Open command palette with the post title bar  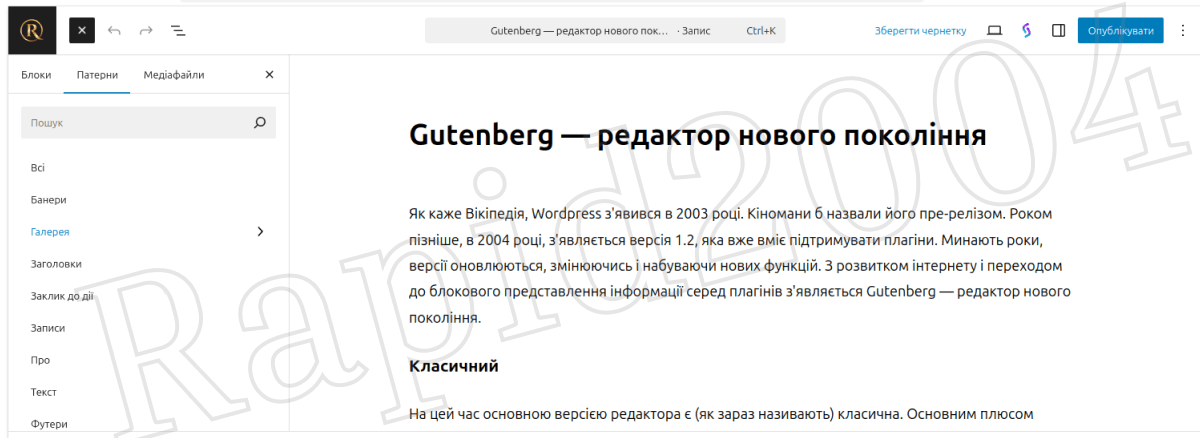coord(604,31)
